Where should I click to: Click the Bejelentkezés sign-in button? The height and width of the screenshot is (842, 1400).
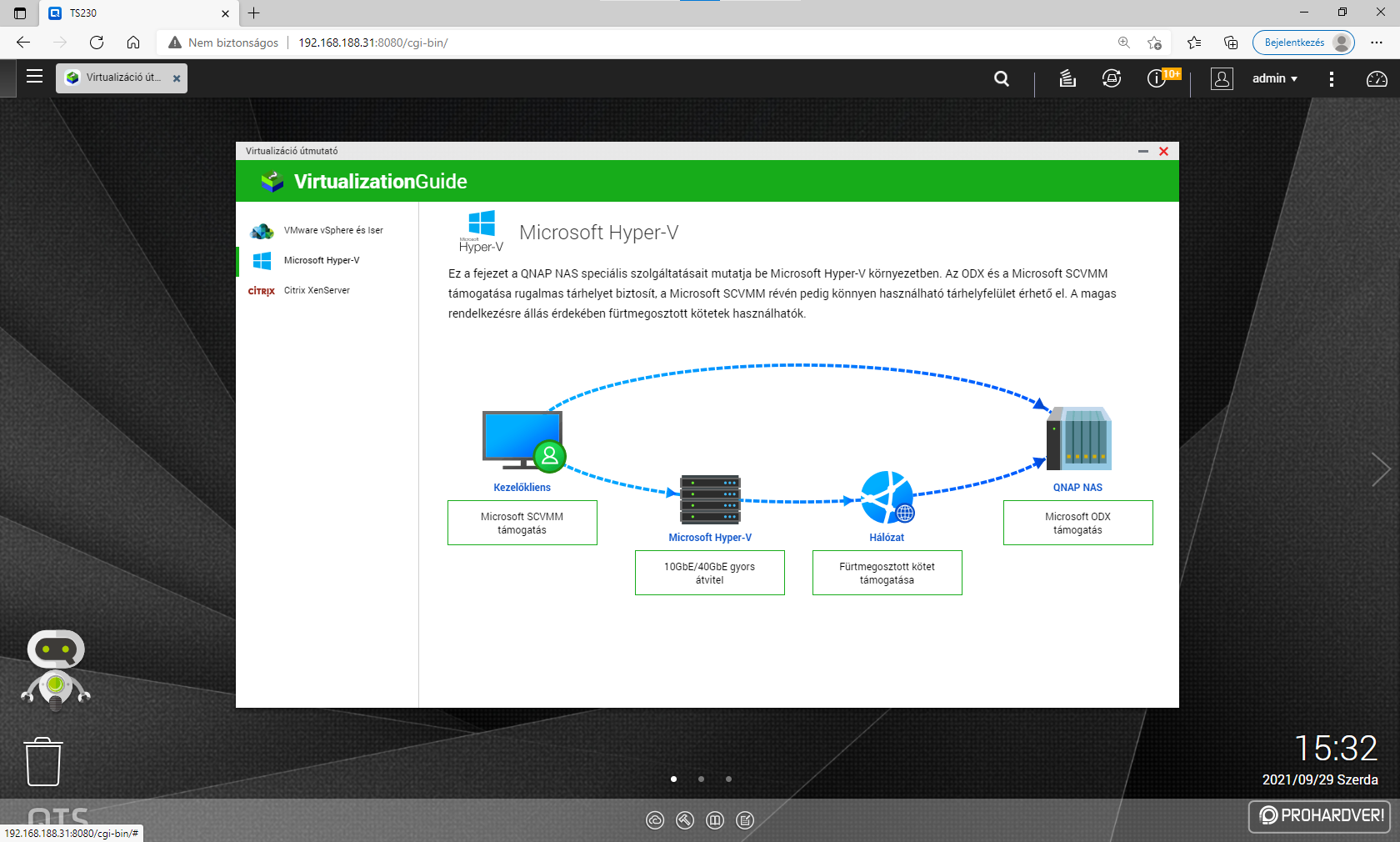[x=1303, y=43]
